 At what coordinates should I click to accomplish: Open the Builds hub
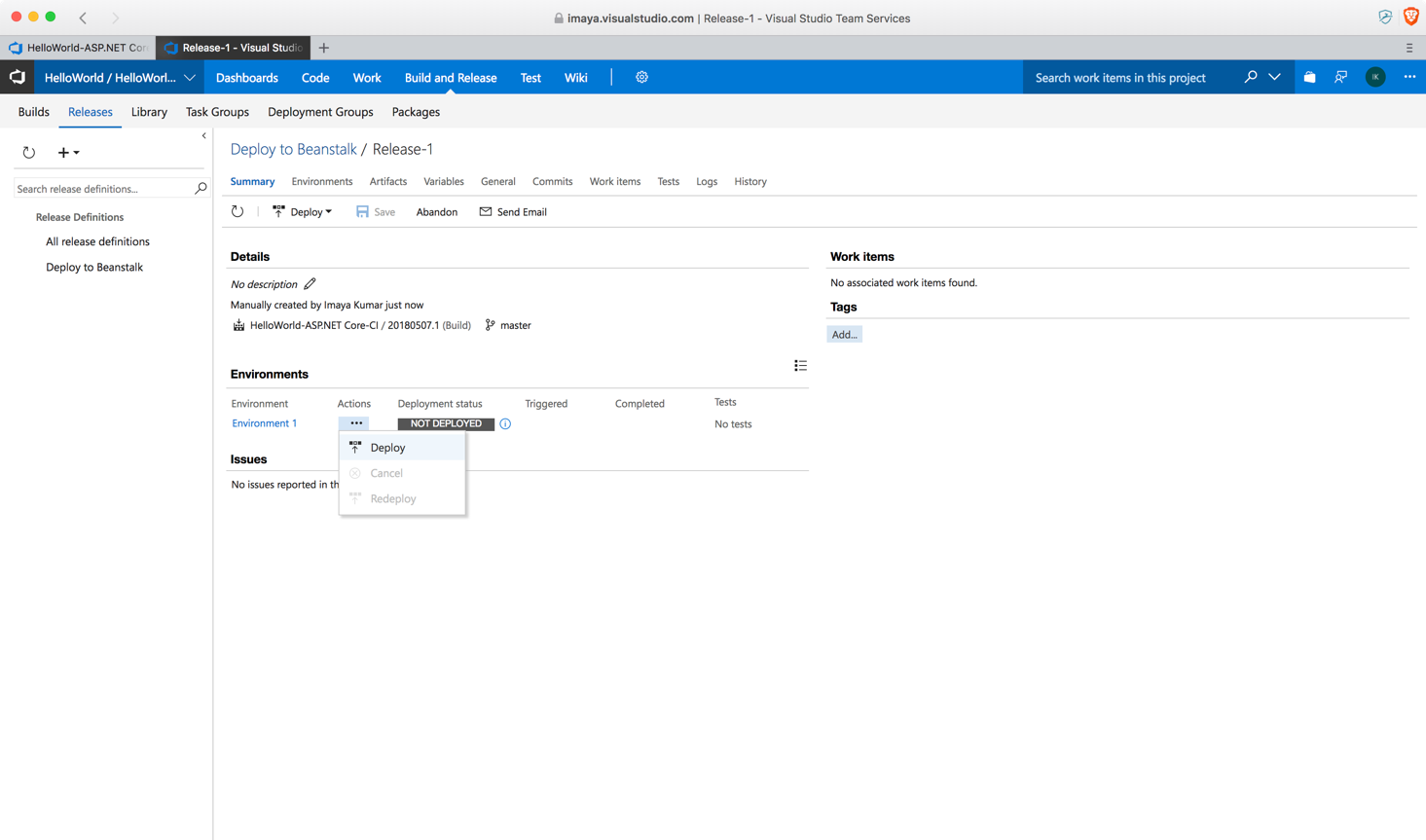tap(34, 112)
